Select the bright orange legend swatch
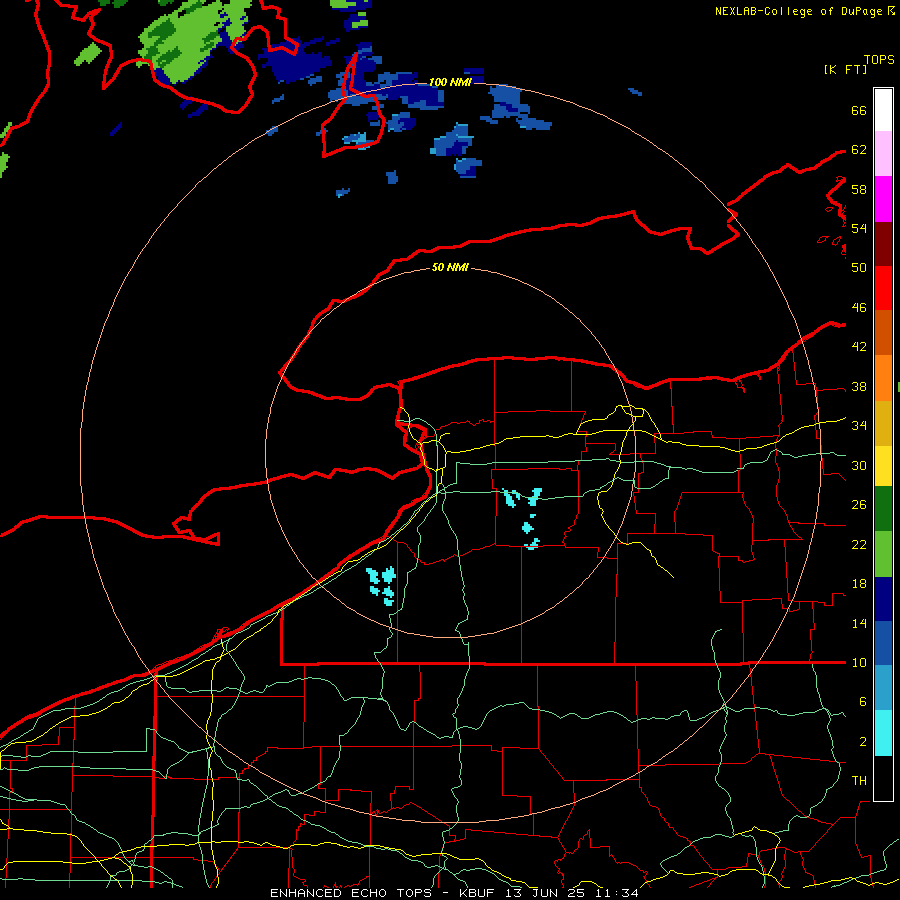Image resolution: width=900 pixels, height=900 pixels. point(883,378)
